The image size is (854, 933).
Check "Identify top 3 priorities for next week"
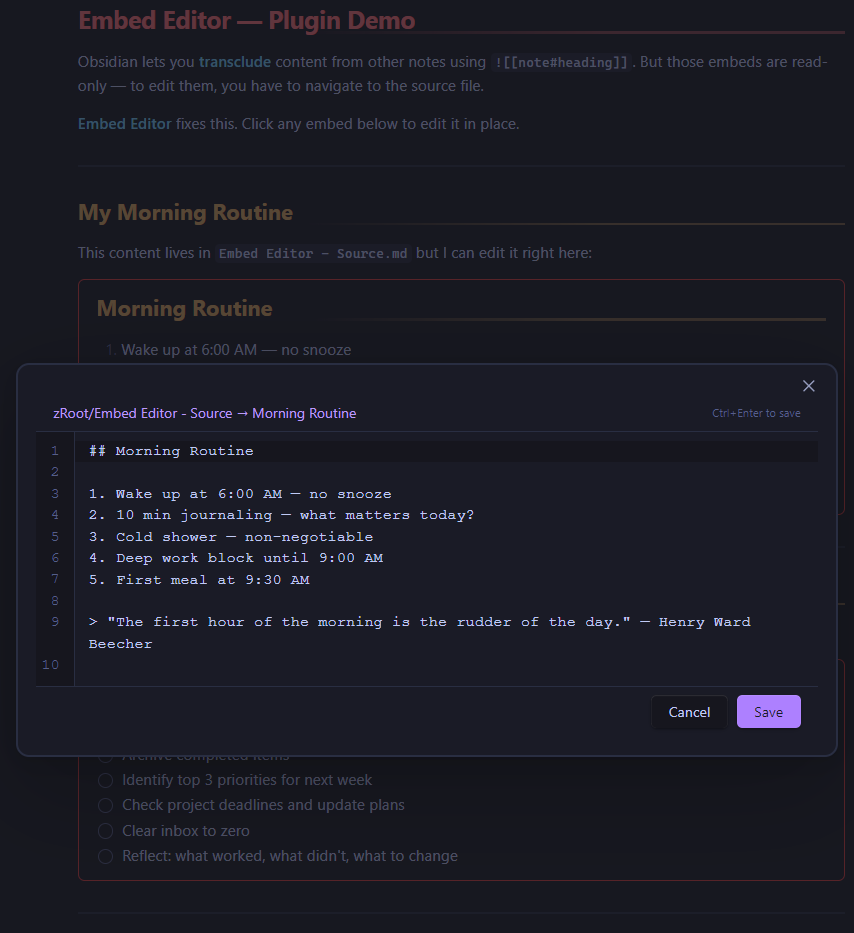coord(105,779)
